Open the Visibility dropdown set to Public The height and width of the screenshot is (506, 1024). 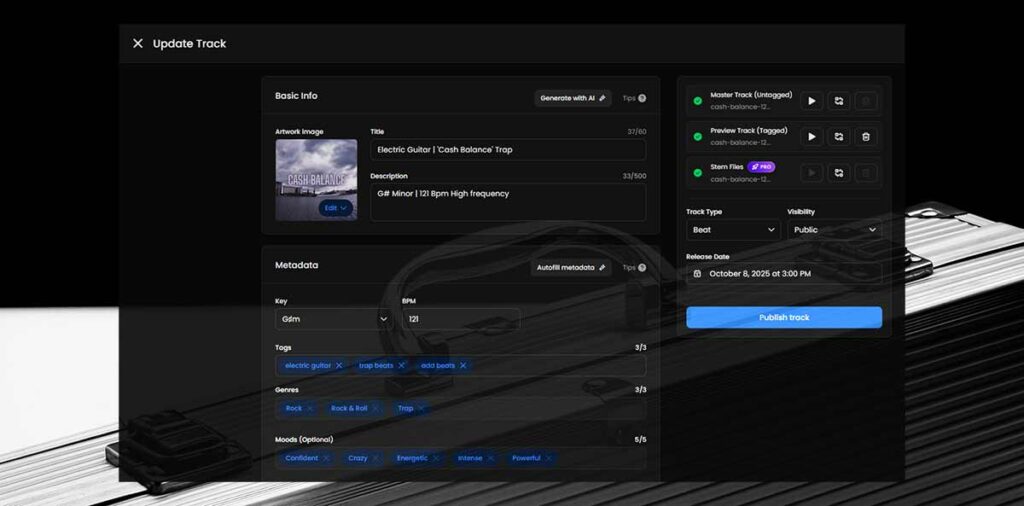(x=833, y=230)
